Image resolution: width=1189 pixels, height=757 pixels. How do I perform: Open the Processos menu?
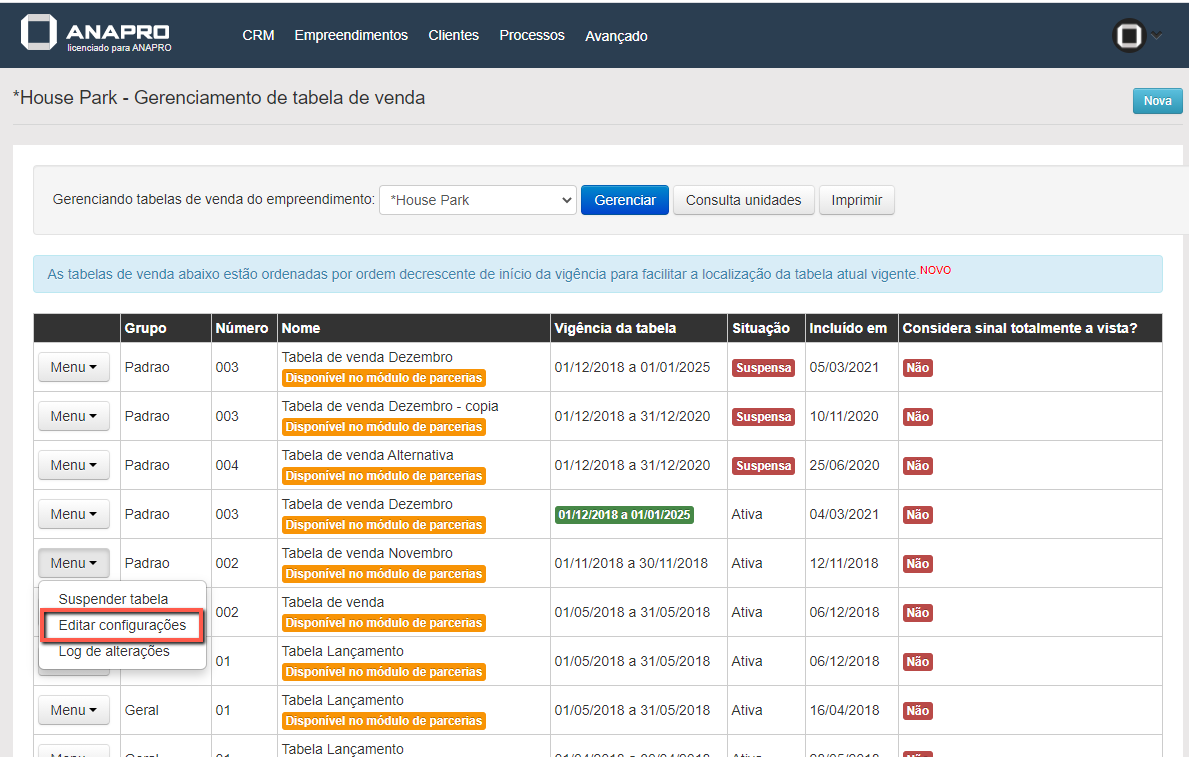click(x=532, y=36)
